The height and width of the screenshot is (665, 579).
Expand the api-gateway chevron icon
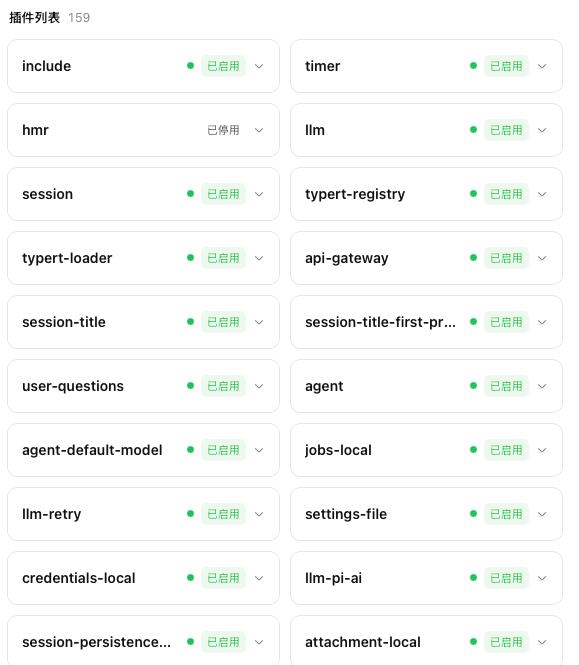click(x=542, y=258)
